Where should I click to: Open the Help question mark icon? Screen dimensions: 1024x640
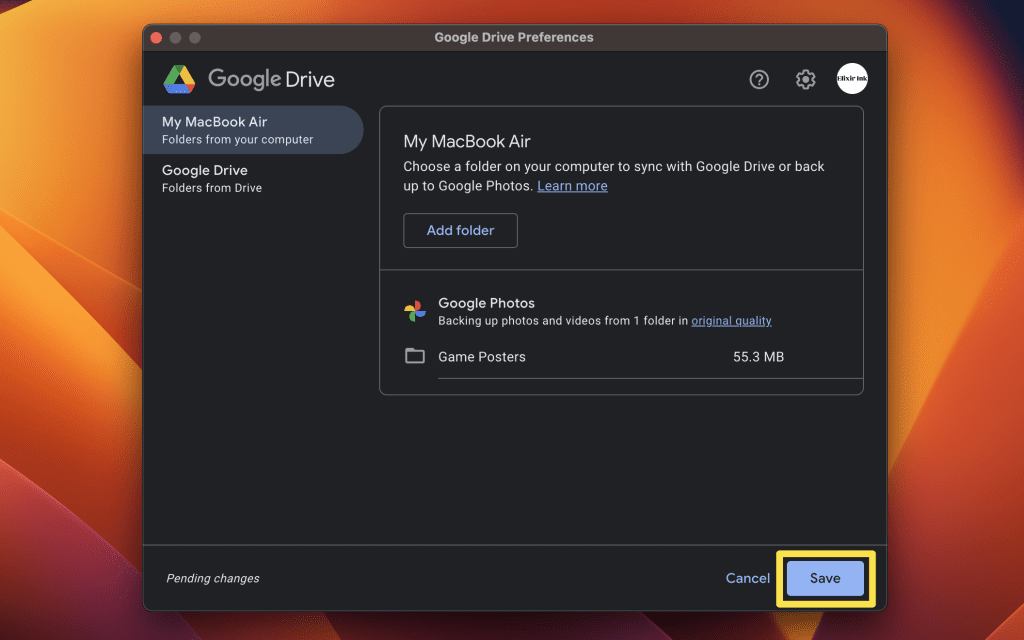pyautogui.click(x=759, y=80)
